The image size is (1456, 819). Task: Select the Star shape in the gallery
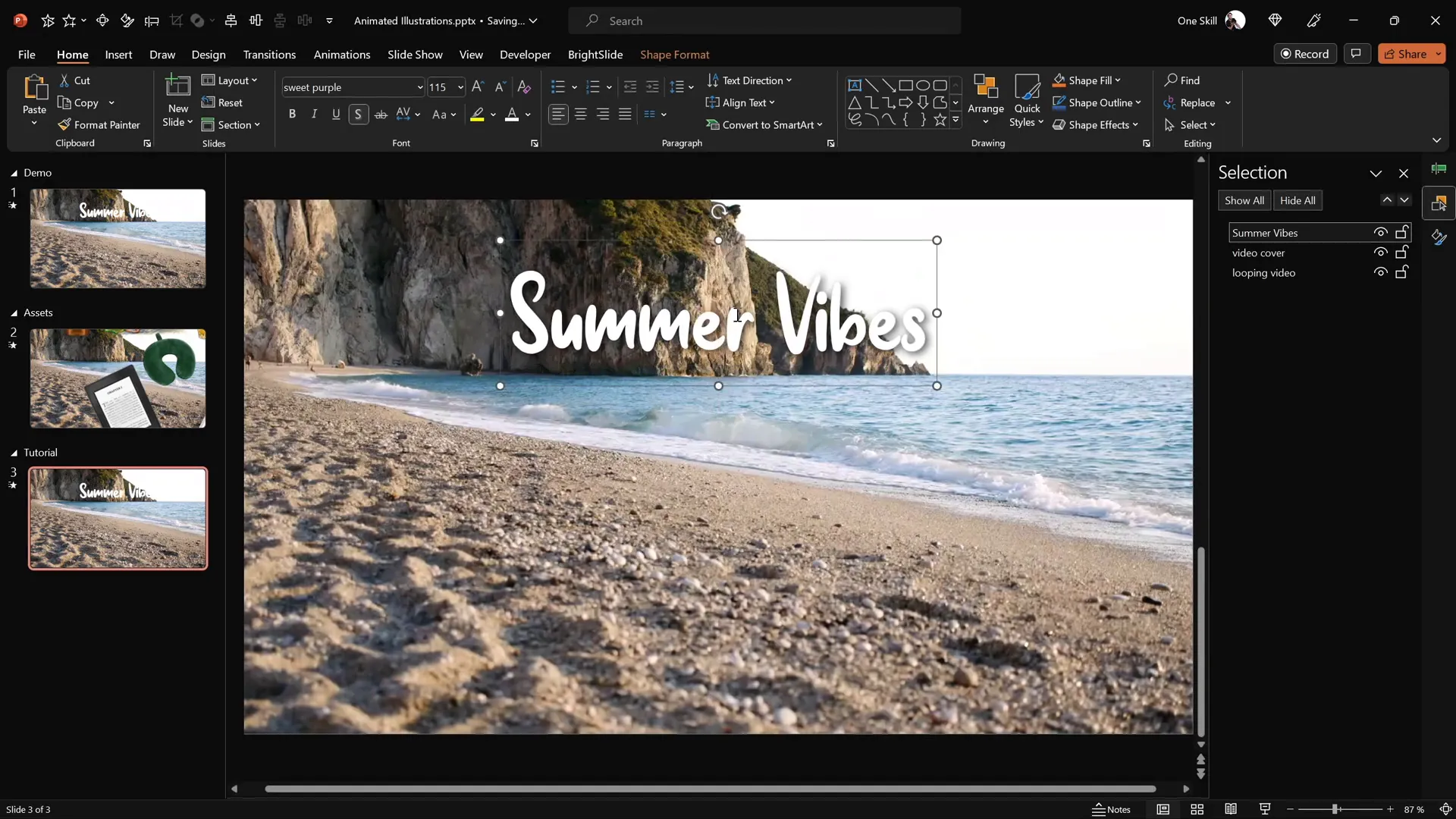[940, 119]
